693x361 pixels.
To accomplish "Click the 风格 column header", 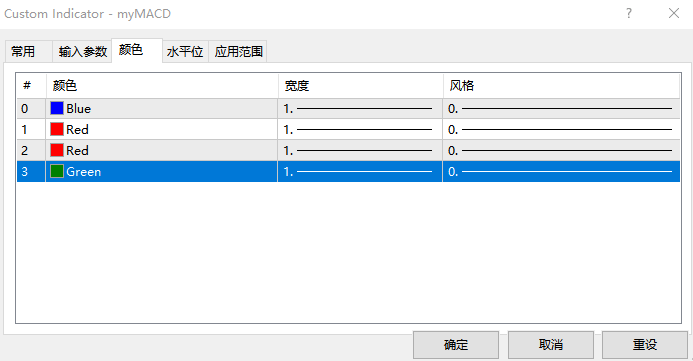I will tap(561, 86).
